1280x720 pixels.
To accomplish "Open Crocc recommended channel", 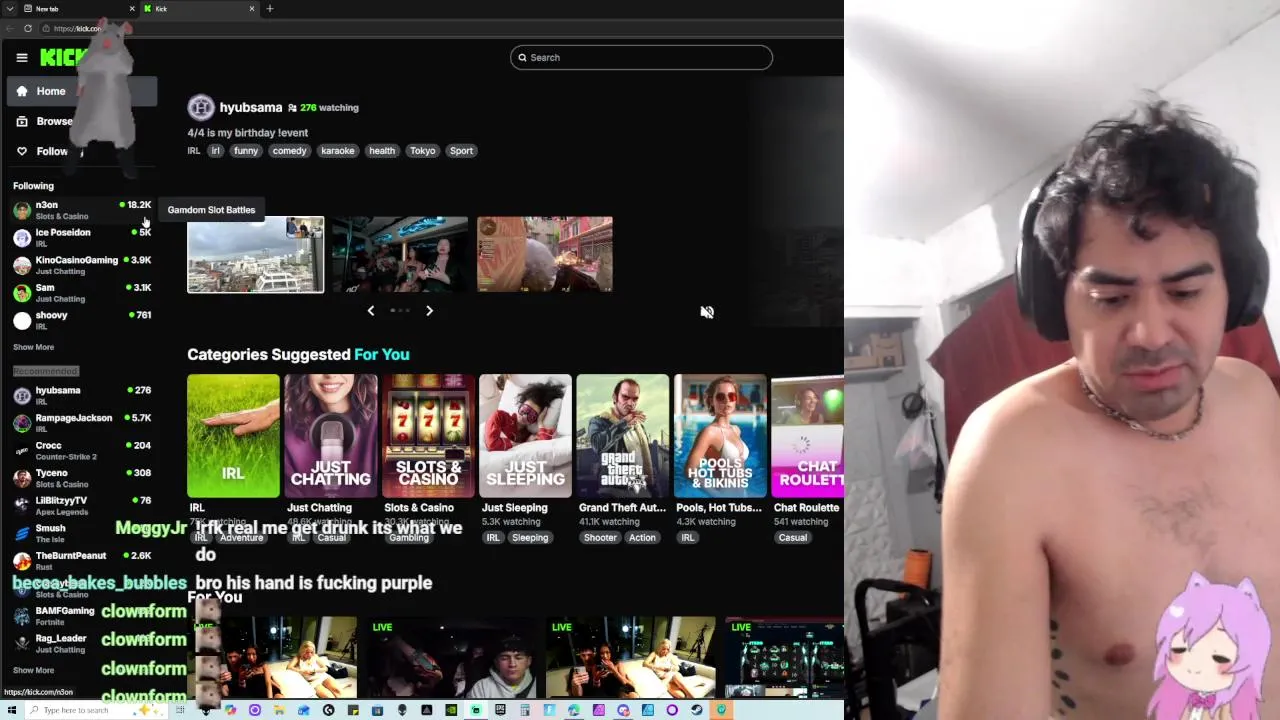I will pyautogui.click(x=82, y=450).
